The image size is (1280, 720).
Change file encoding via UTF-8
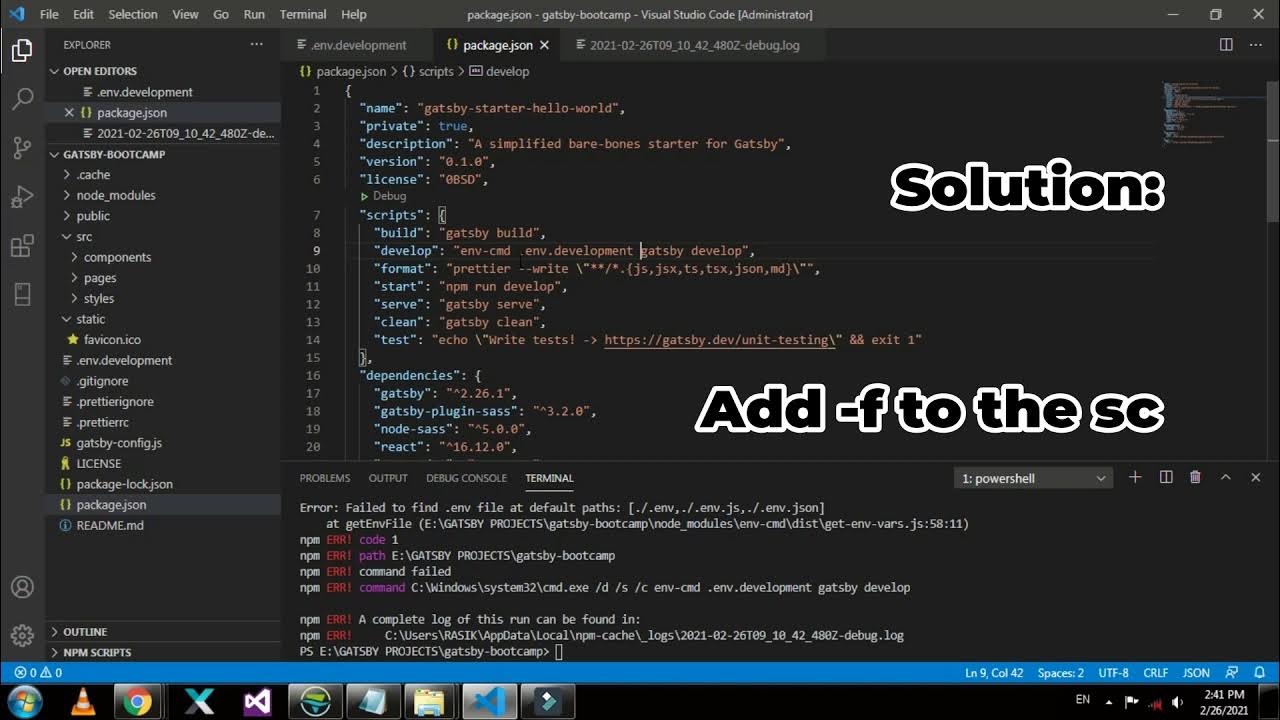coord(1114,673)
